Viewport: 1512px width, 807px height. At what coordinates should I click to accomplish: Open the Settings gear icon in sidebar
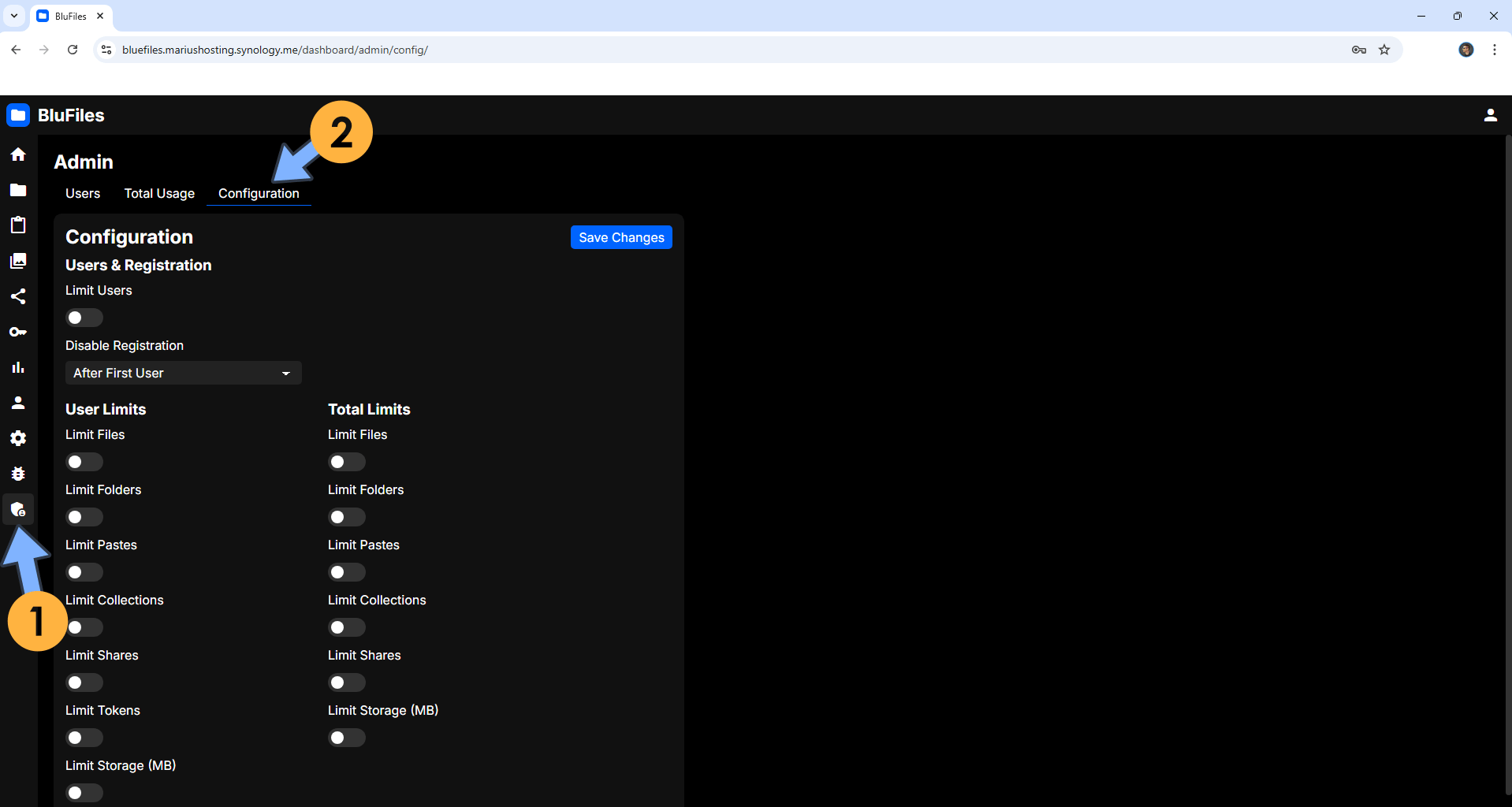point(18,438)
